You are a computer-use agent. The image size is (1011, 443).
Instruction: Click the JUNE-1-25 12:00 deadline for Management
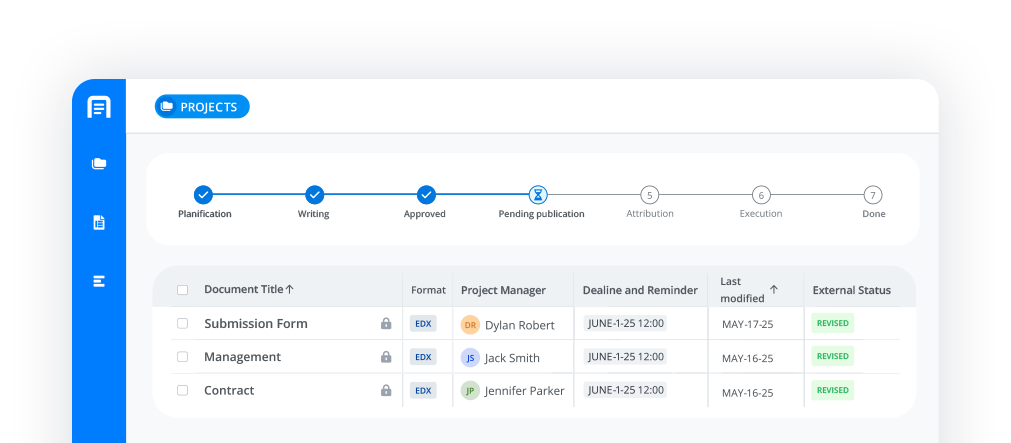pos(626,357)
